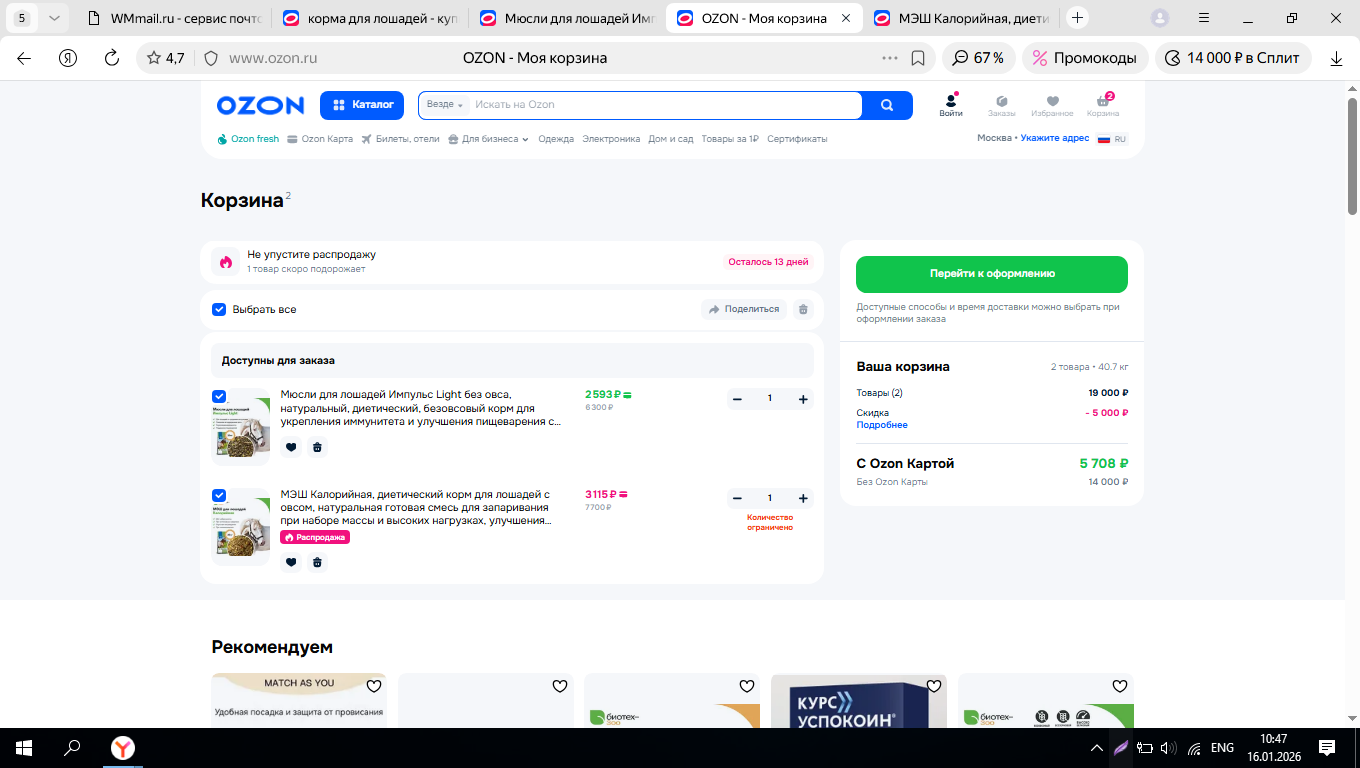1360x768 pixels.
Task: Open the RU language selector
Action: (x=1112, y=139)
